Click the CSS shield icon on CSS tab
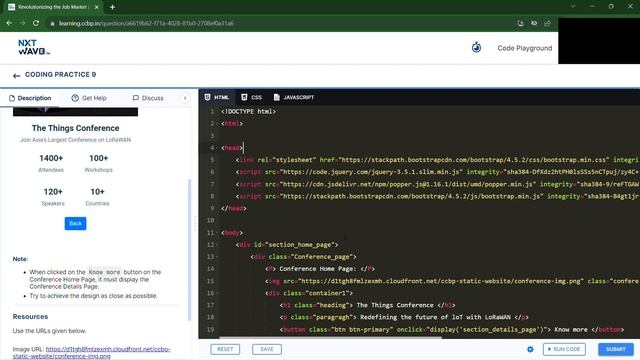Screen dimensions: 640x360 point(244,97)
